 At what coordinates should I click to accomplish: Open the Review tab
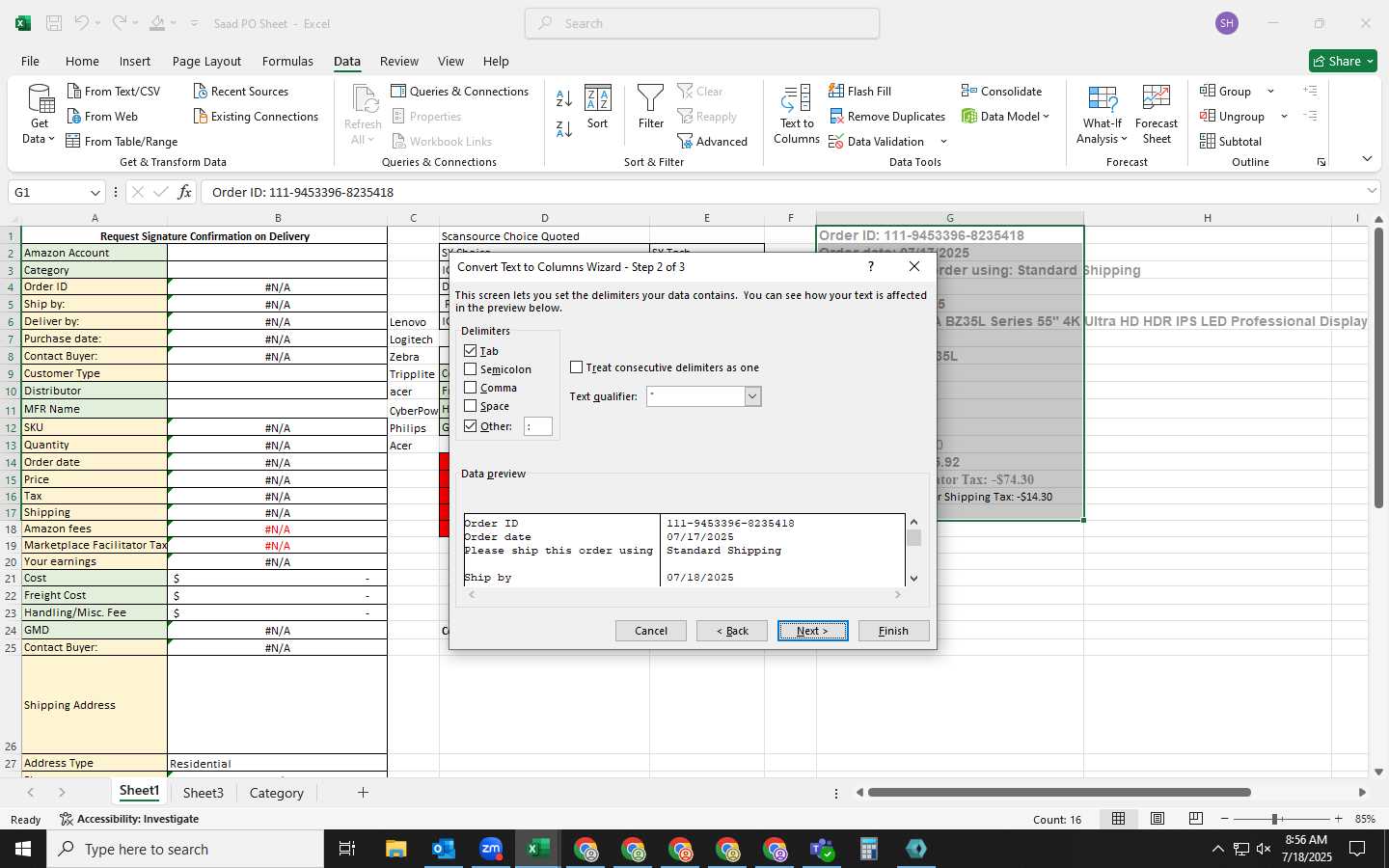tap(398, 61)
